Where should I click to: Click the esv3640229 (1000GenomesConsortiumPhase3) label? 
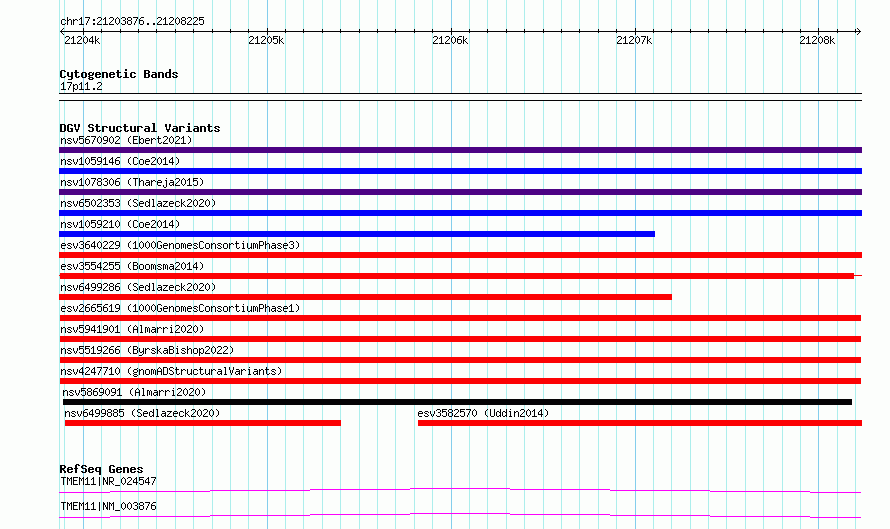click(180, 245)
